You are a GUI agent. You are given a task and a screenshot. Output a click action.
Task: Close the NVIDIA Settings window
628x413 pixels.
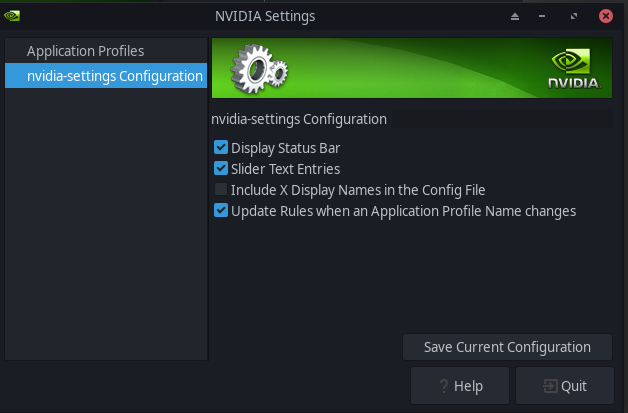pos(605,16)
